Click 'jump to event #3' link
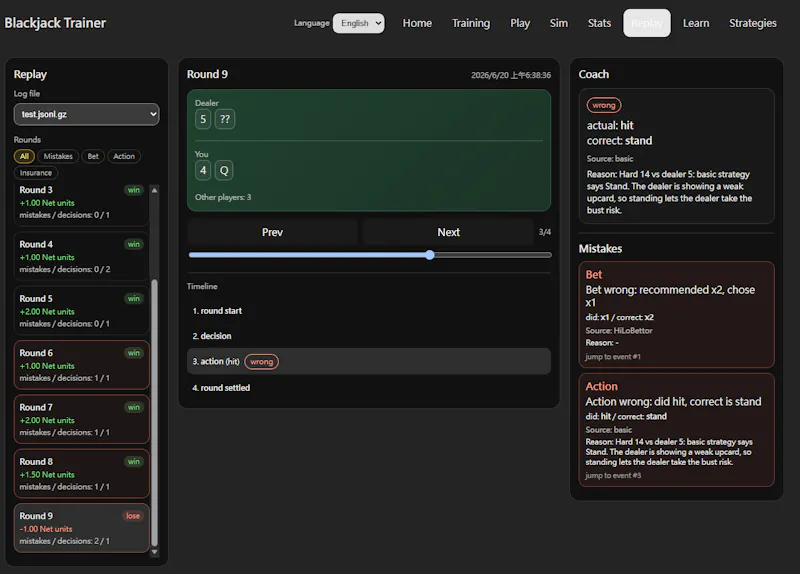Viewport: 800px width, 574px height. coord(613,476)
